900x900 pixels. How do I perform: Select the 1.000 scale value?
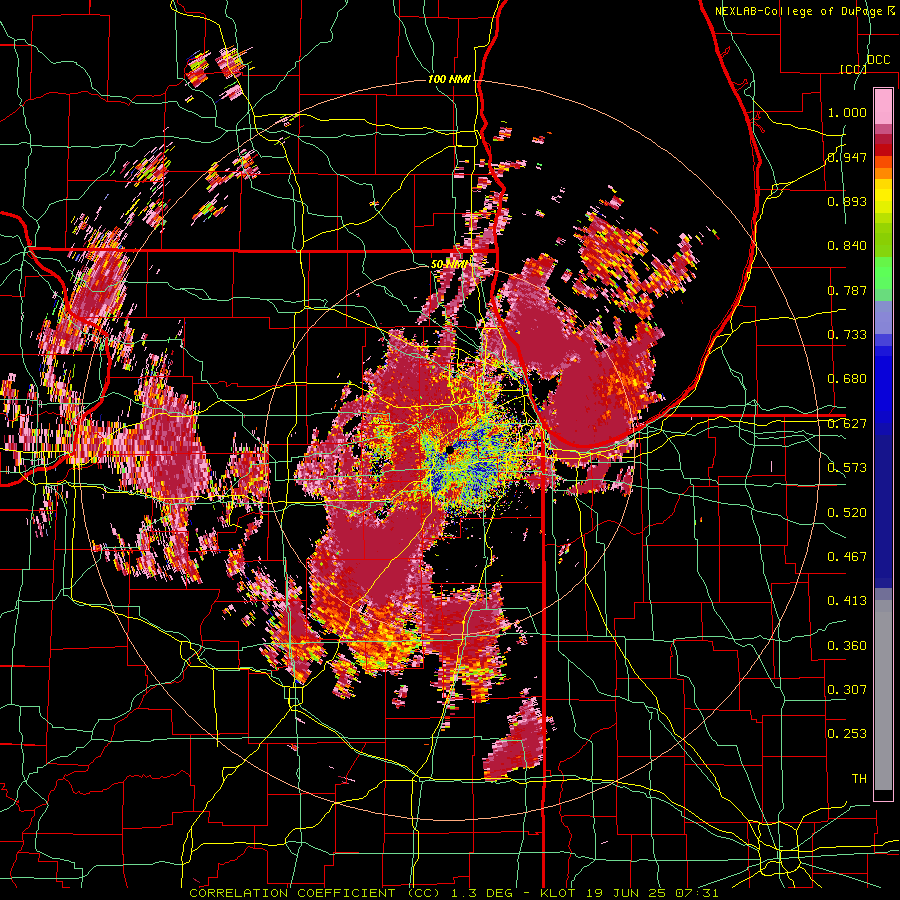pos(847,112)
